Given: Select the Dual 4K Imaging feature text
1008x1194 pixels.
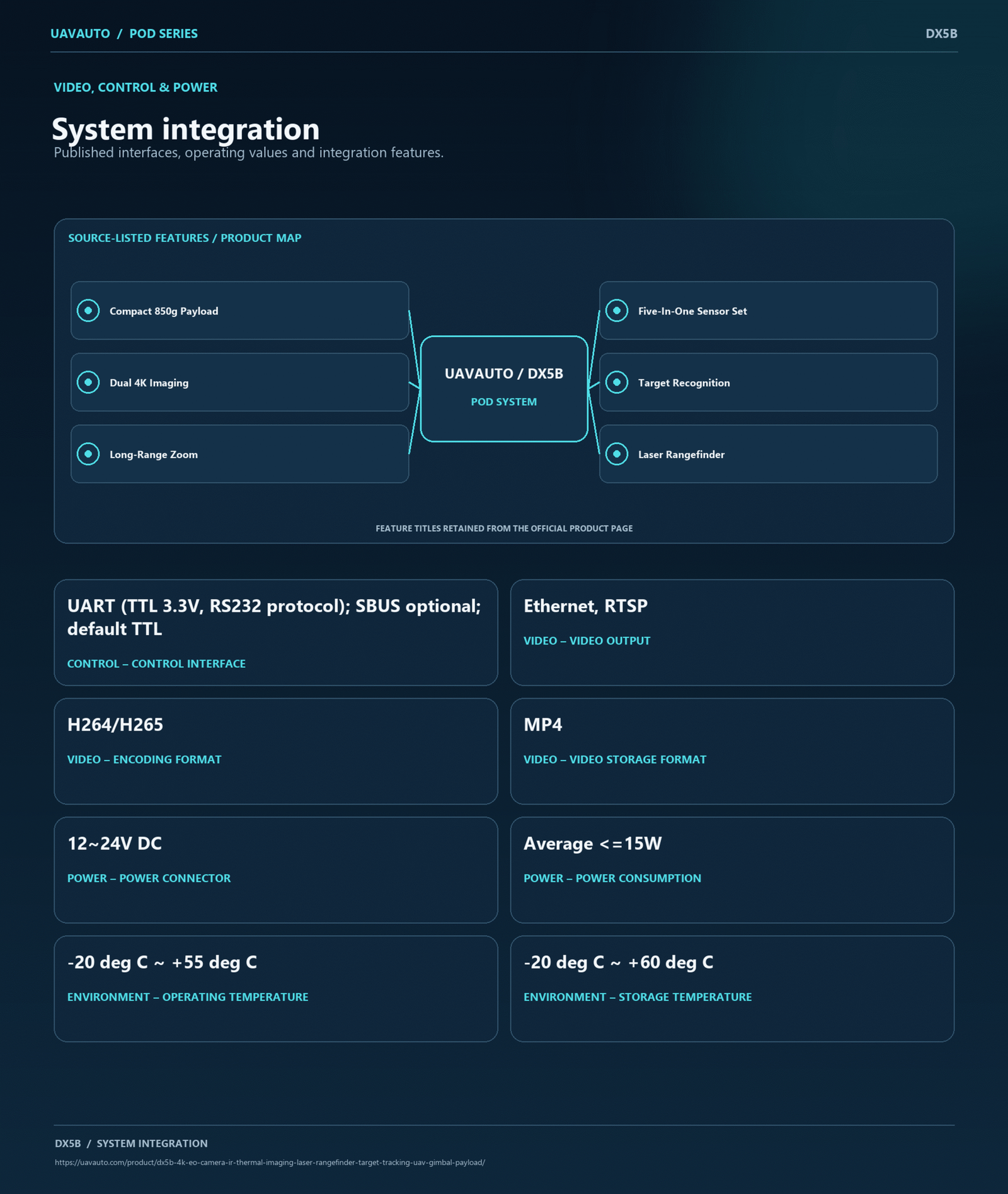Looking at the screenshot, I should (x=149, y=383).
